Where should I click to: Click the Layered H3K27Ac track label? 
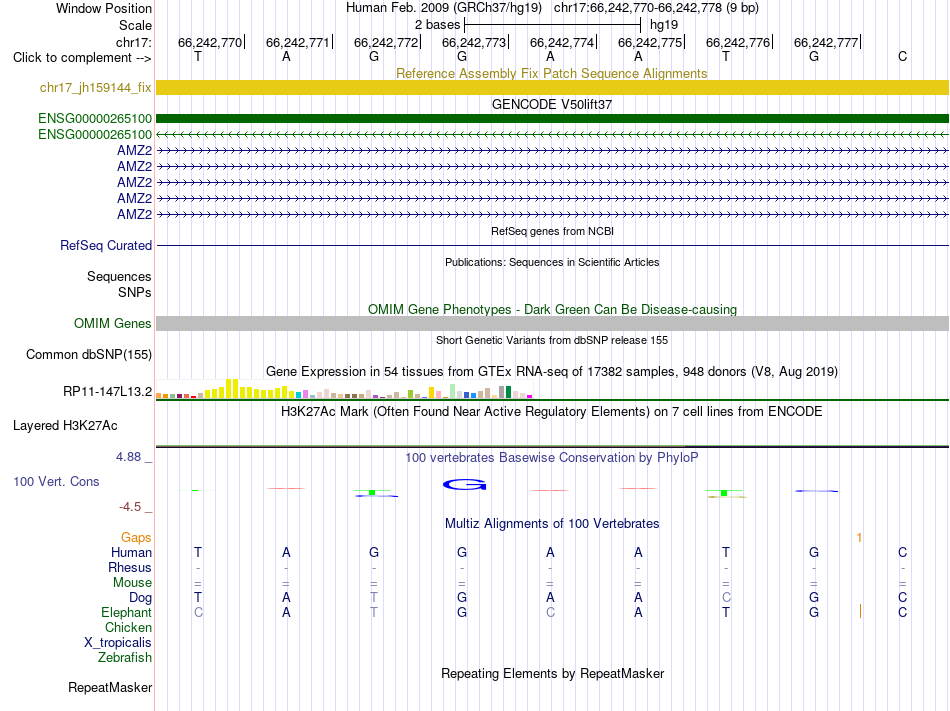point(65,426)
